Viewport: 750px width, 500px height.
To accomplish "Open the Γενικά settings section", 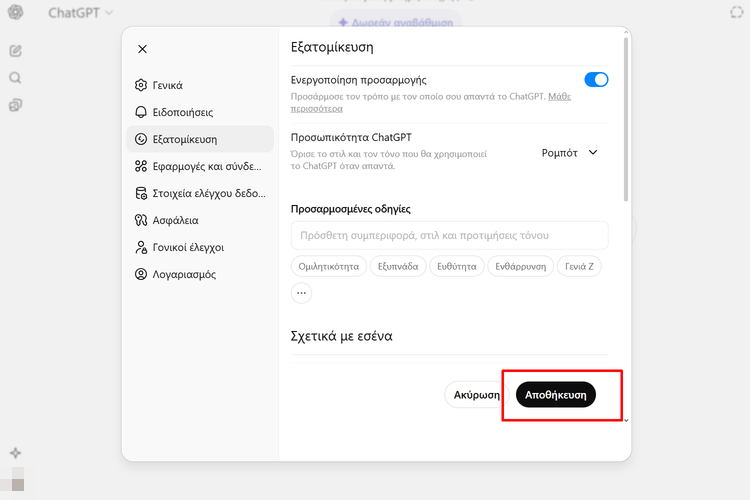I will (x=167, y=85).
